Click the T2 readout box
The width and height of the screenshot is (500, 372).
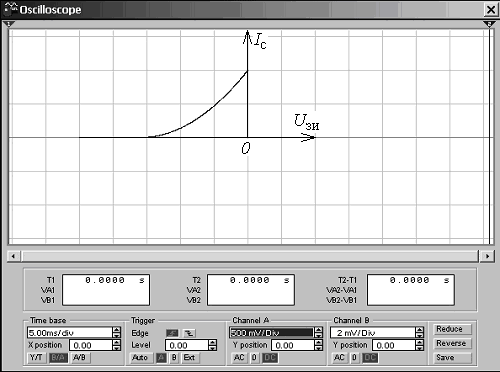point(251,290)
